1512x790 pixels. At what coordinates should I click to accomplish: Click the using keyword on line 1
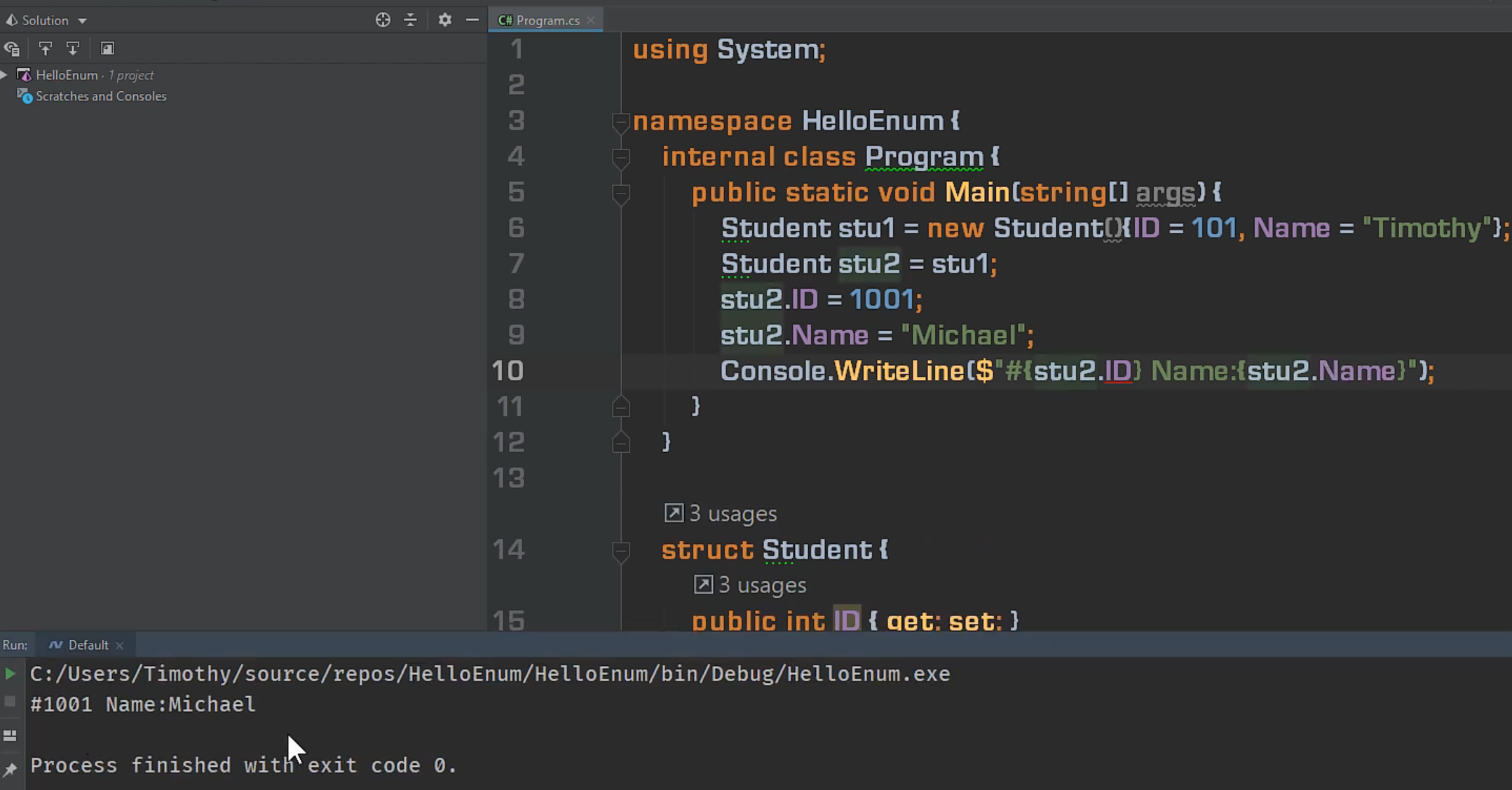point(670,50)
